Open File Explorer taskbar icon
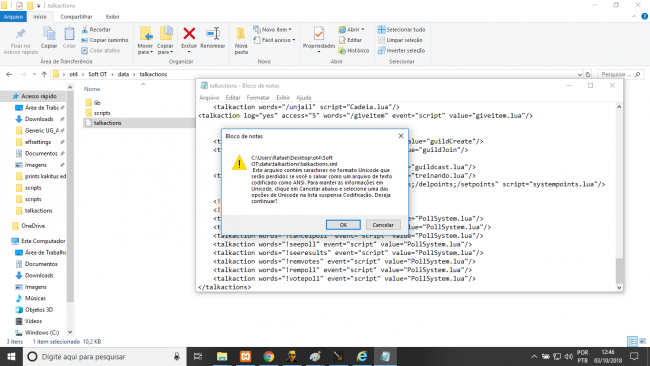Viewport: 650px width, 366px height. tap(222, 356)
